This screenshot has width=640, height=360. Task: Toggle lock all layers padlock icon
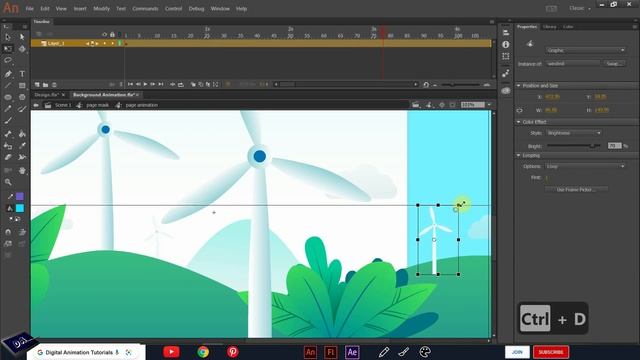[x=112, y=35]
